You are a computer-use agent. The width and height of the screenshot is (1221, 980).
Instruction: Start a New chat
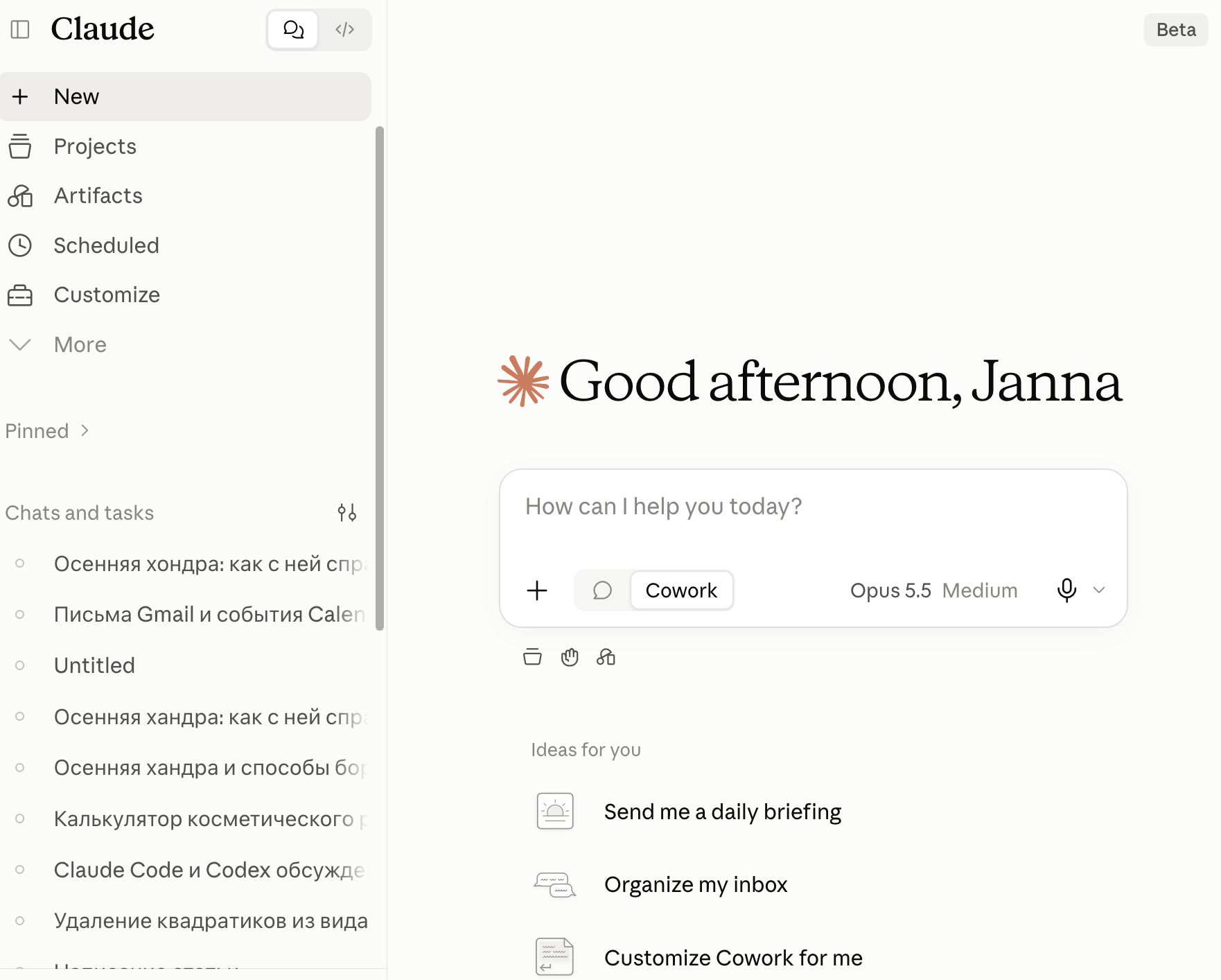coord(185,96)
